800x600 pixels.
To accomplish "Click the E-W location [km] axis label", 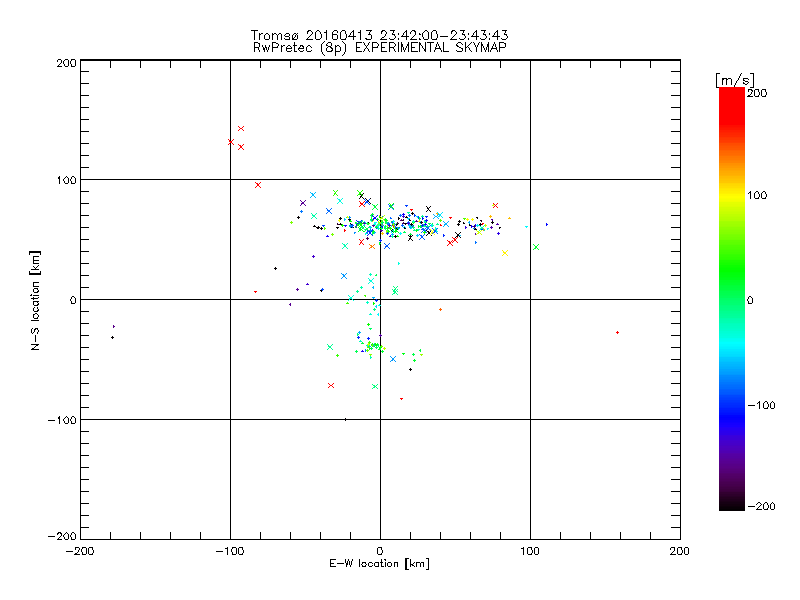I will tap(378, 565).
